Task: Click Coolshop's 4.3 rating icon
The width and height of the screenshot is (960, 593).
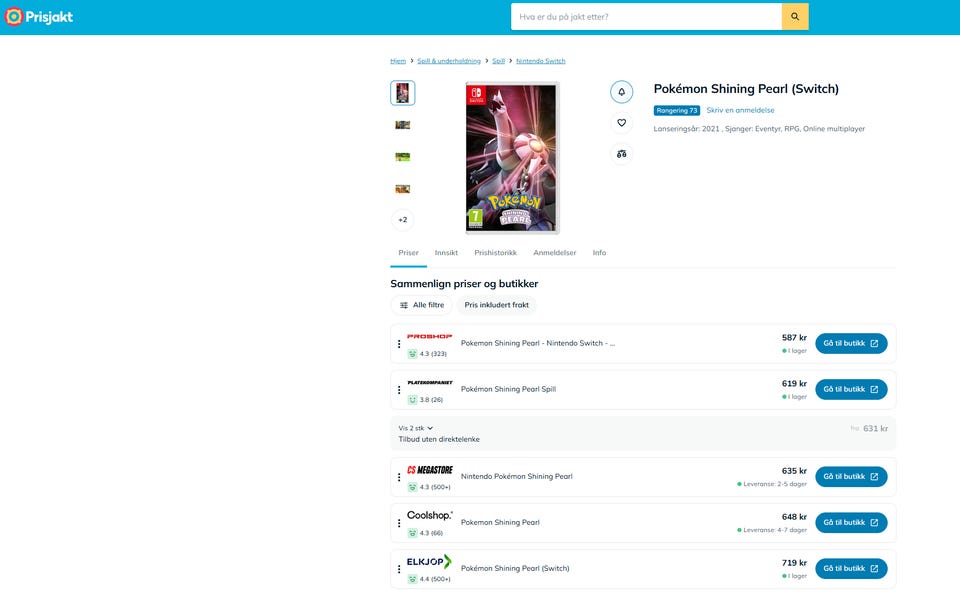Action: [x=413, y=533]
